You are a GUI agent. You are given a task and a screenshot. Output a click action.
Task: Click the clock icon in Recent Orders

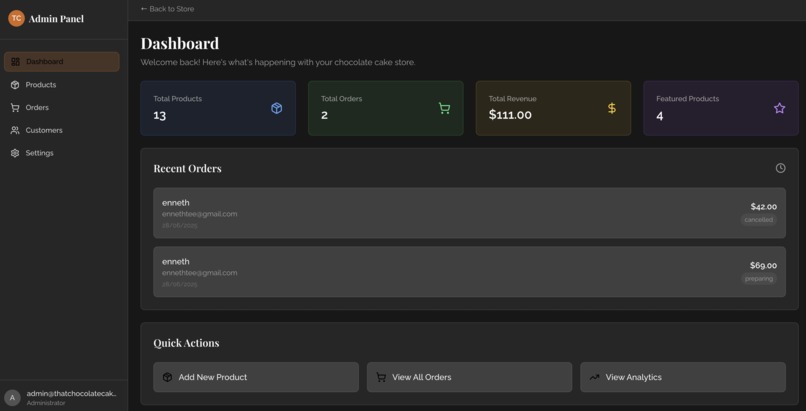pos(780,168)
